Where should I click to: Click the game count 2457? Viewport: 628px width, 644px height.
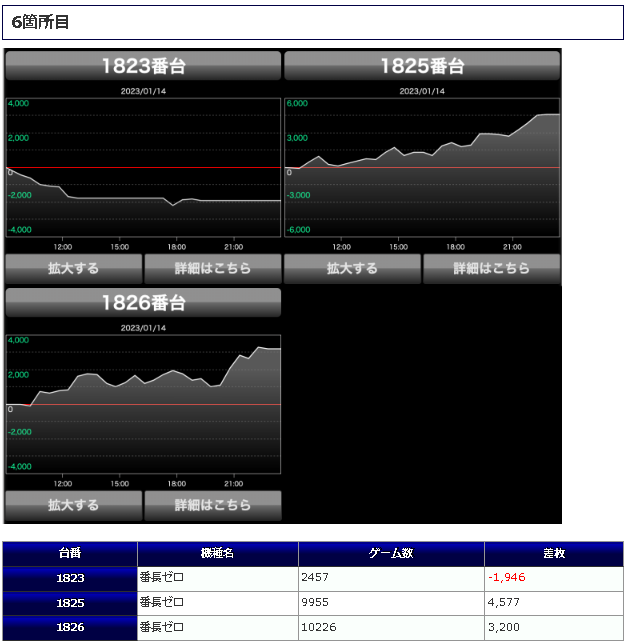point(315,577)
